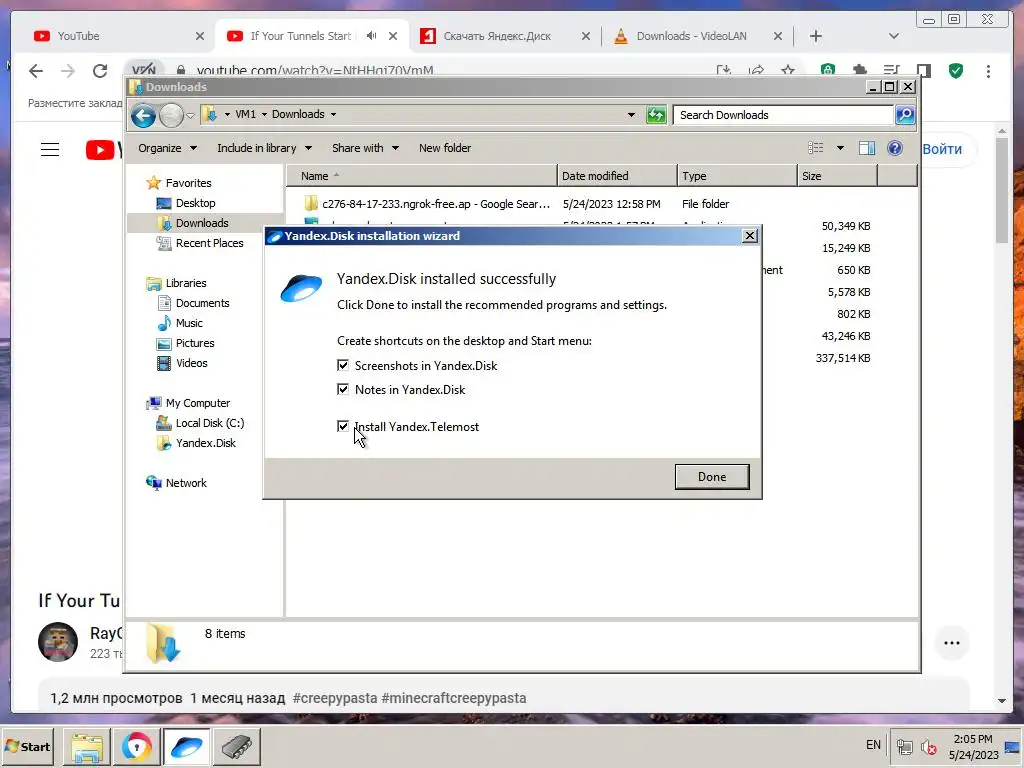Click the Search Downloads magnifier icon
1024x768 pixels.
pyautogui.click(x=905, y=115)
